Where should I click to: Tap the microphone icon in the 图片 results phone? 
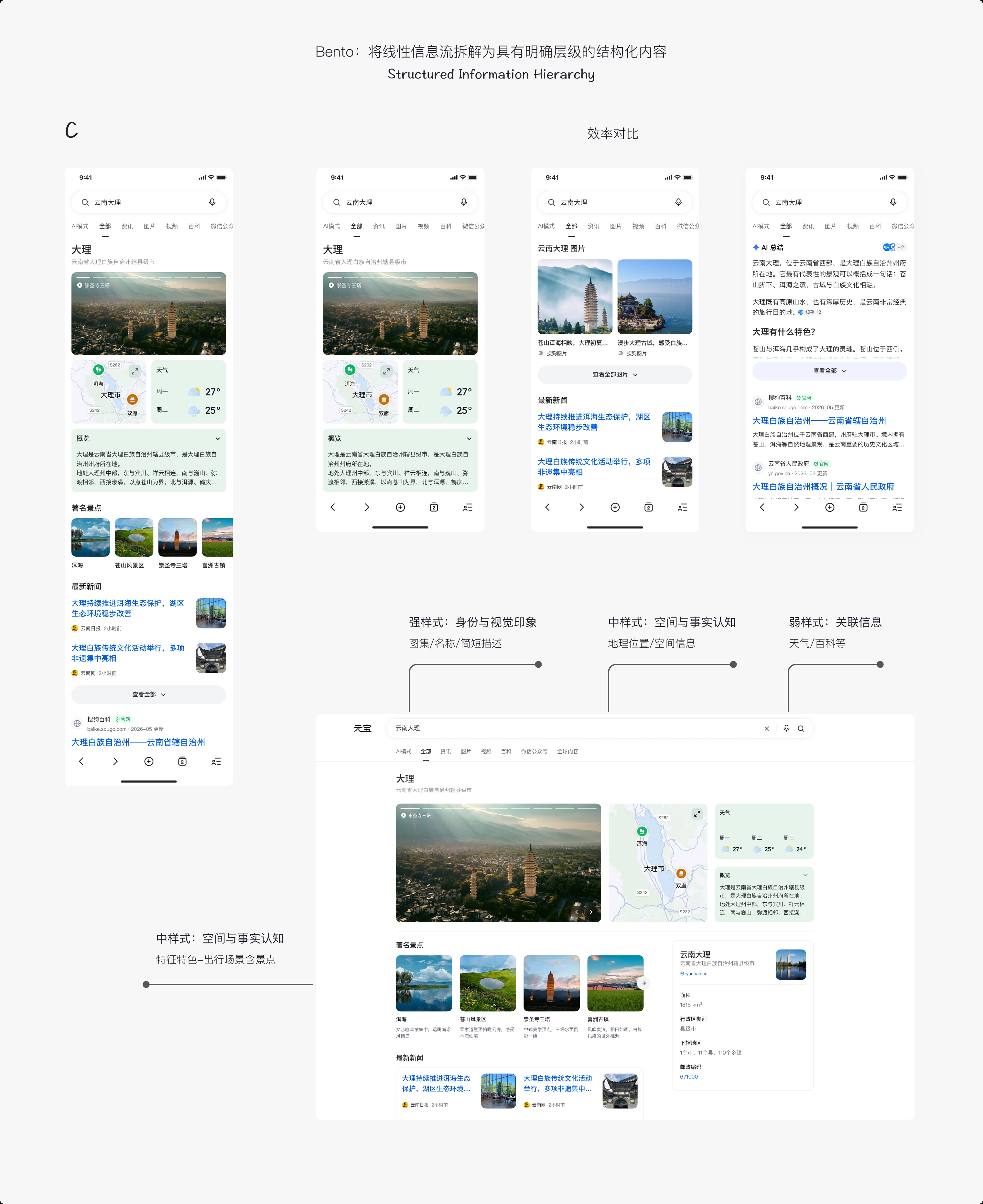[678, 202]
